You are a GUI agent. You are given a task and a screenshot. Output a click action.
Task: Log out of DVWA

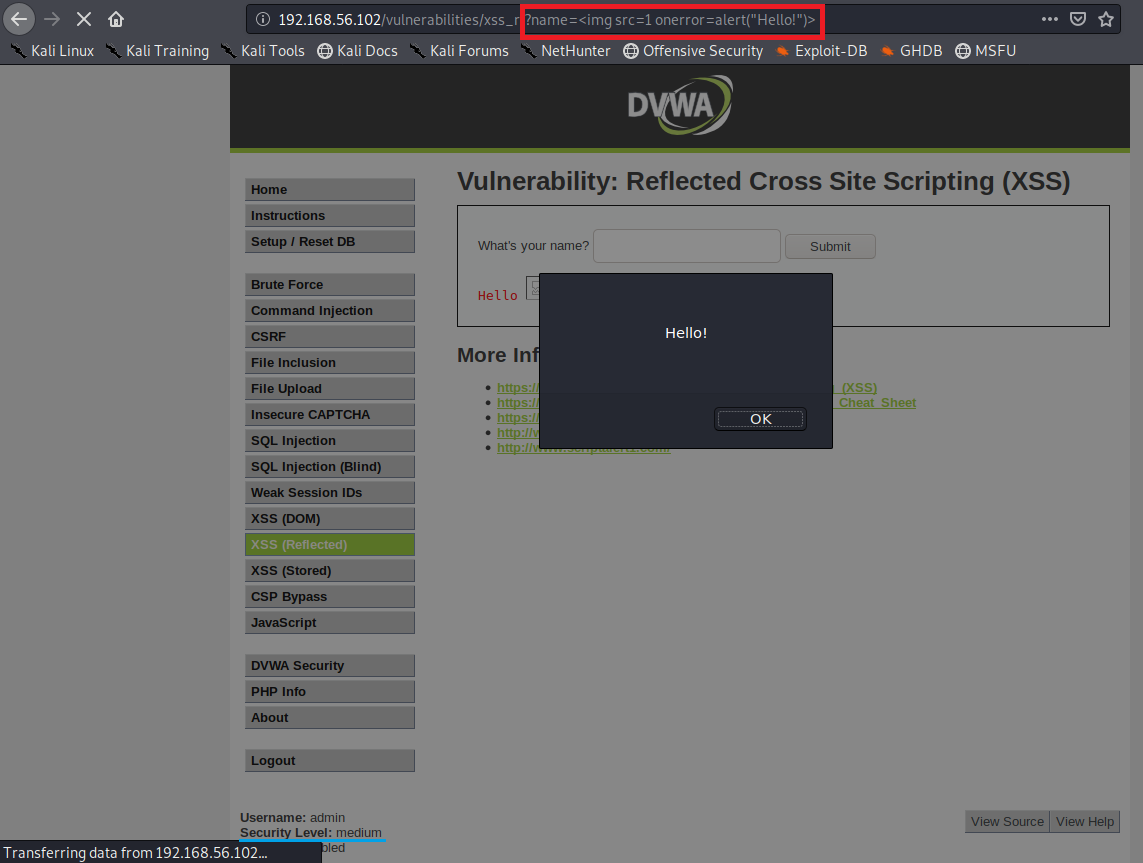[329, 761]
